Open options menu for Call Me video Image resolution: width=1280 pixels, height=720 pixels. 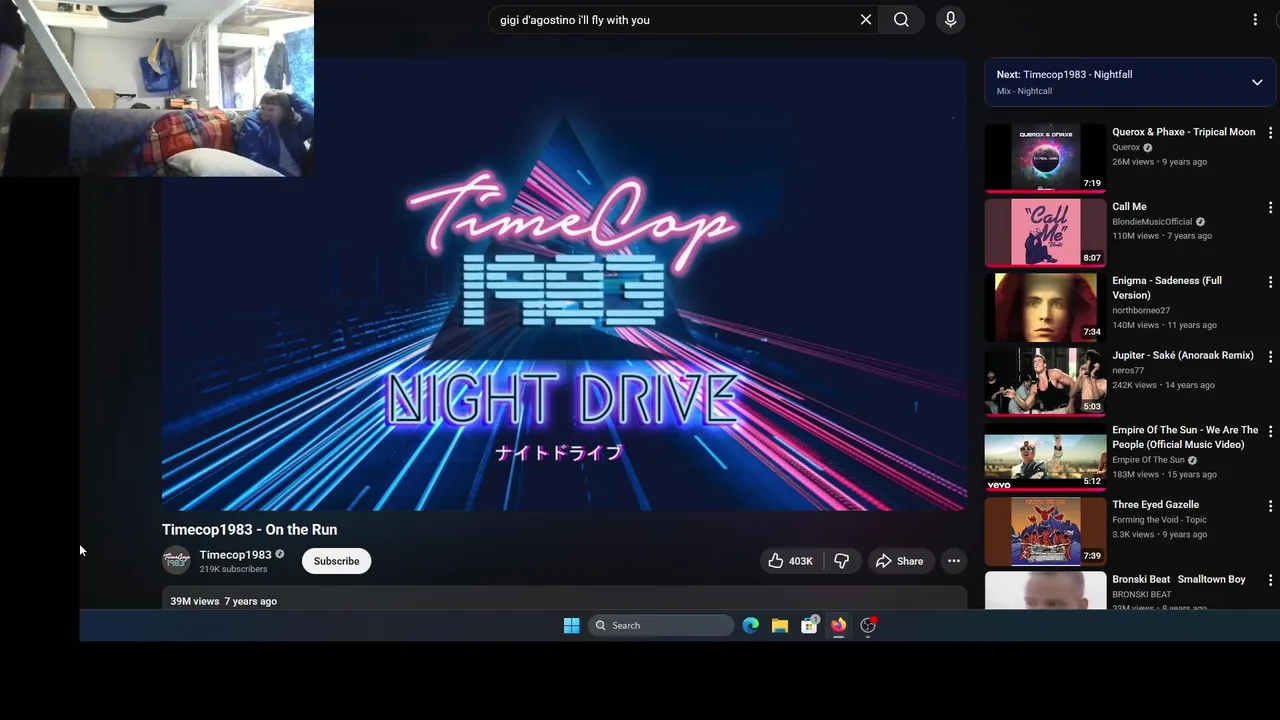(x=1270, y=207)
